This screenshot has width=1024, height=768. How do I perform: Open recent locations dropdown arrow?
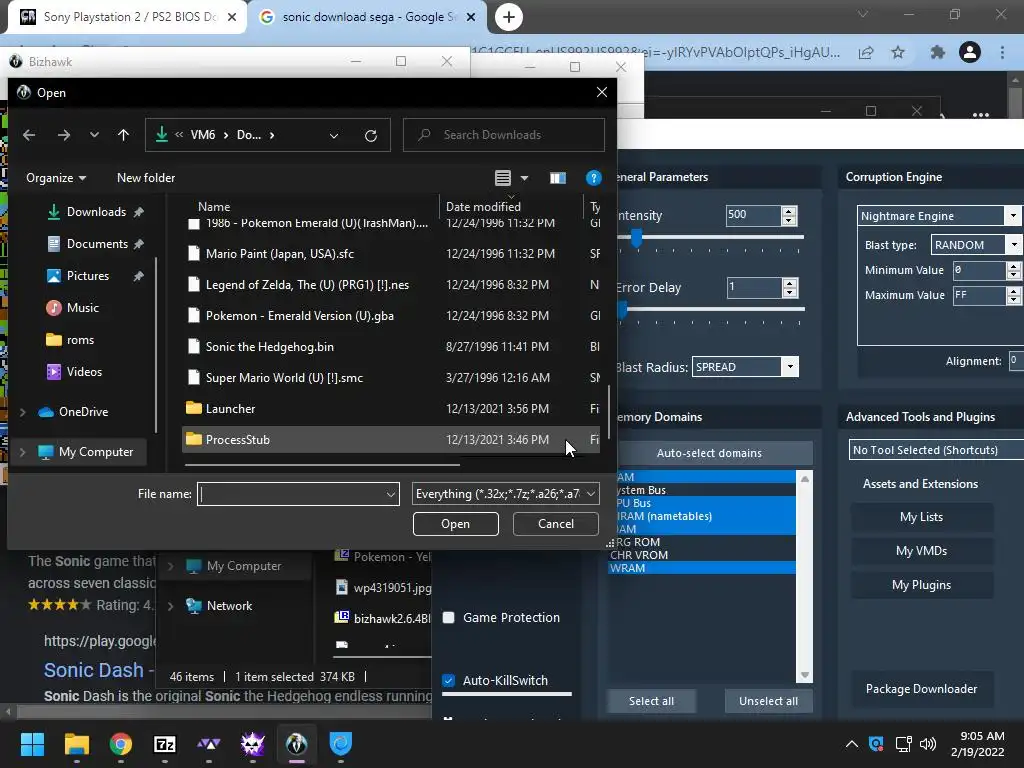(94, 135)
